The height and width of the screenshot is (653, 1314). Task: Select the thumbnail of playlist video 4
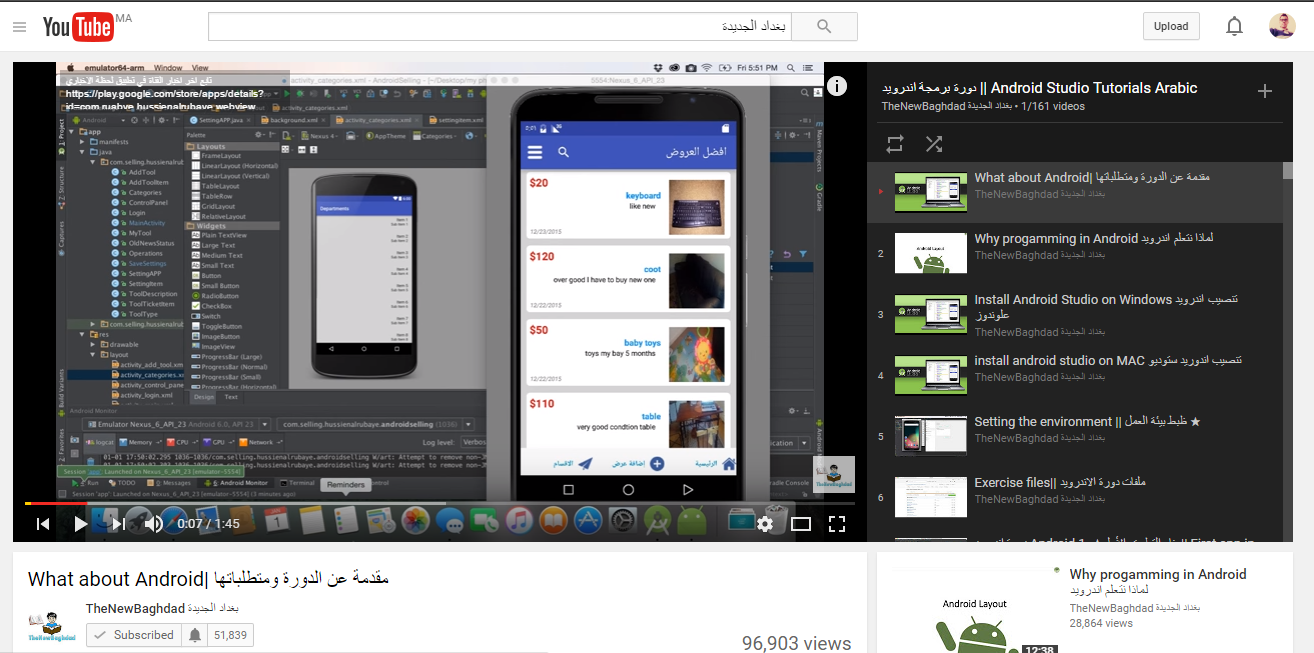[930, 375]
